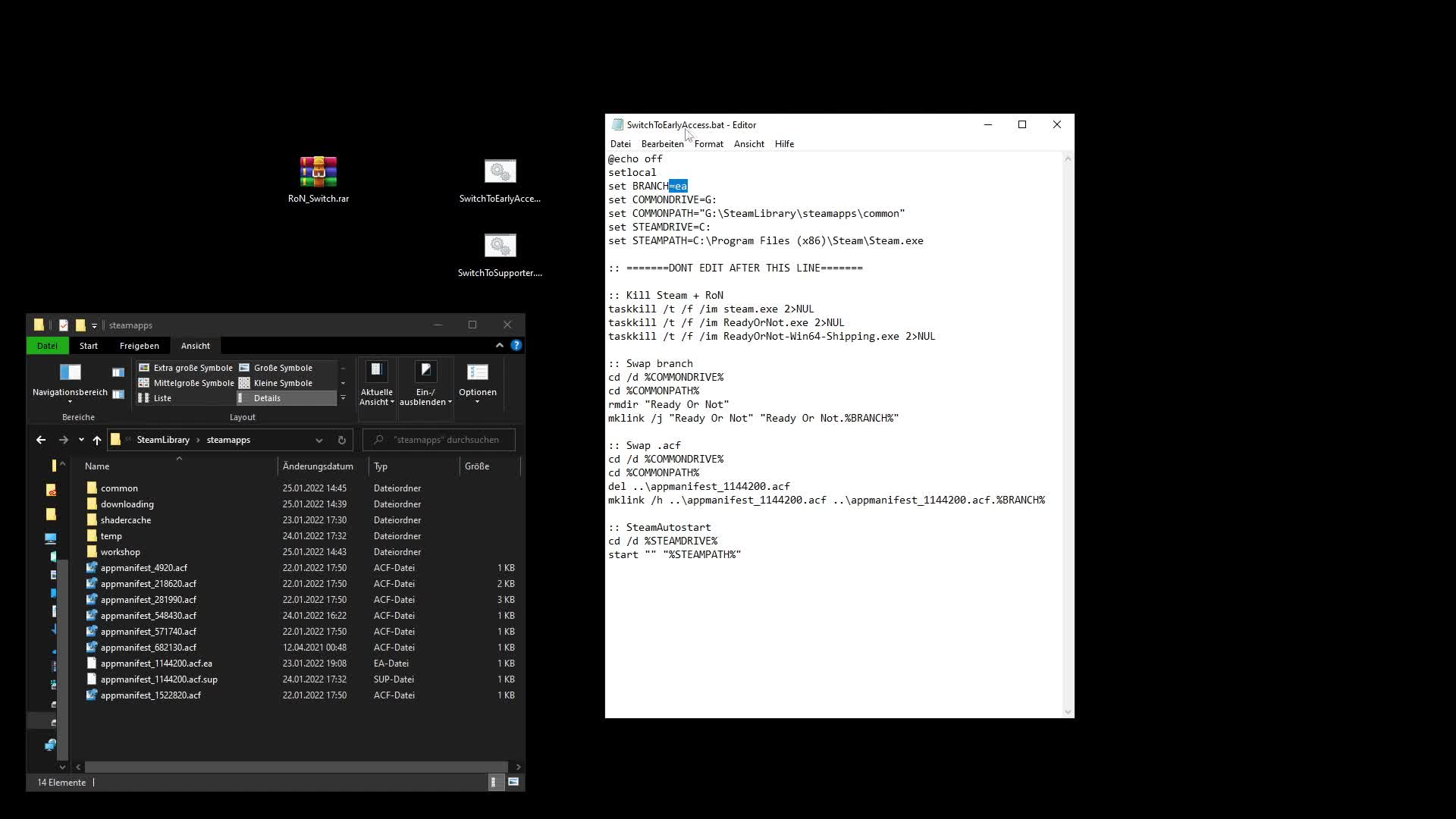
Task: Select appmanifest_682130.acf file
Action: pyautogui.click(x=300, y=648)
